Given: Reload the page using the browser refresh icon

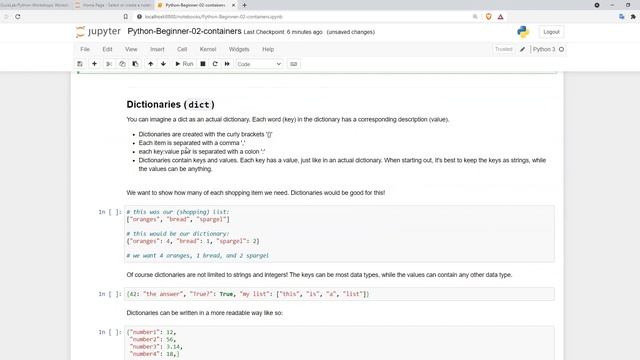Looking at the screenshot, I should 18,17.
